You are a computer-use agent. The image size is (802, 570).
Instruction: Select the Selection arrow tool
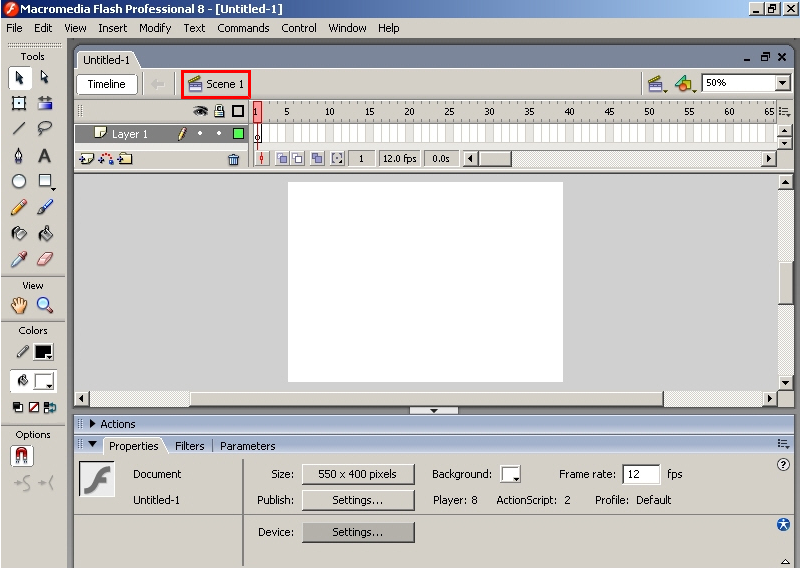[19, 78]
